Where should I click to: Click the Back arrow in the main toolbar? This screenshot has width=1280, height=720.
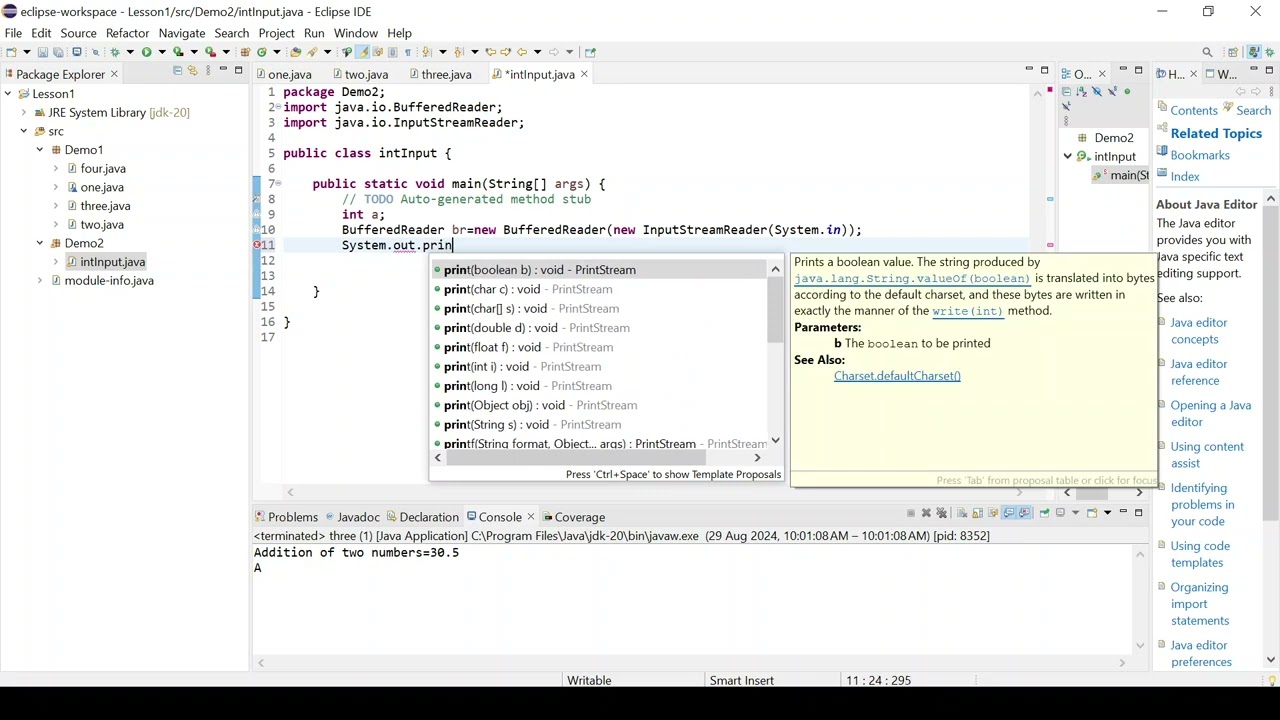coord(521,52)
